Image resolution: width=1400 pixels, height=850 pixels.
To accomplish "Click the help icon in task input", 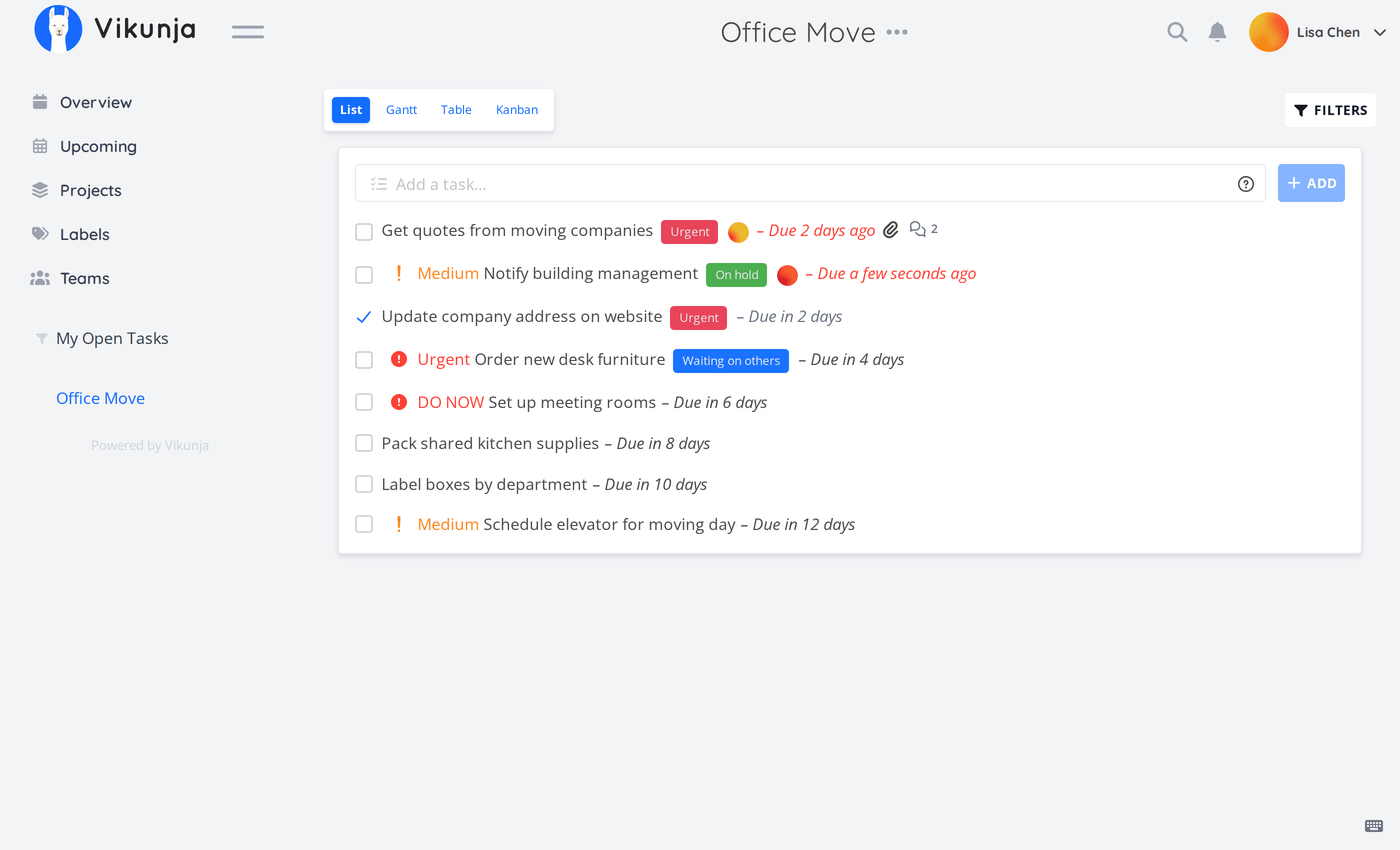I will 1246,184.
